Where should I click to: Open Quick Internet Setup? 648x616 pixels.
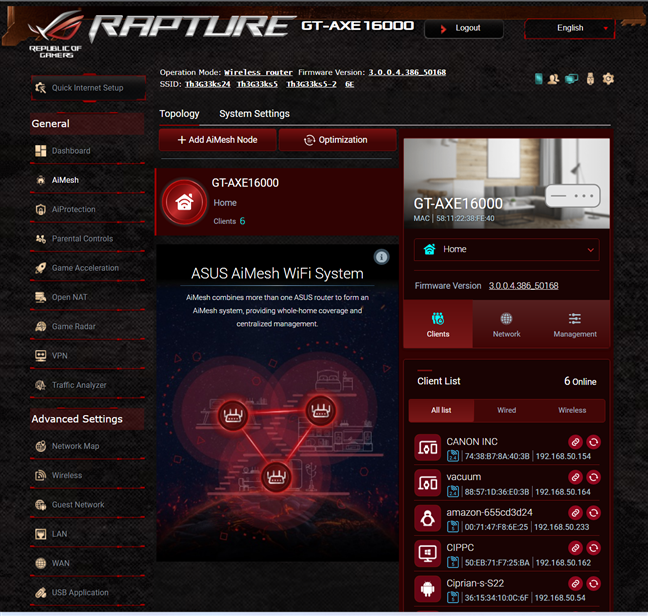[x=88, y=88]
